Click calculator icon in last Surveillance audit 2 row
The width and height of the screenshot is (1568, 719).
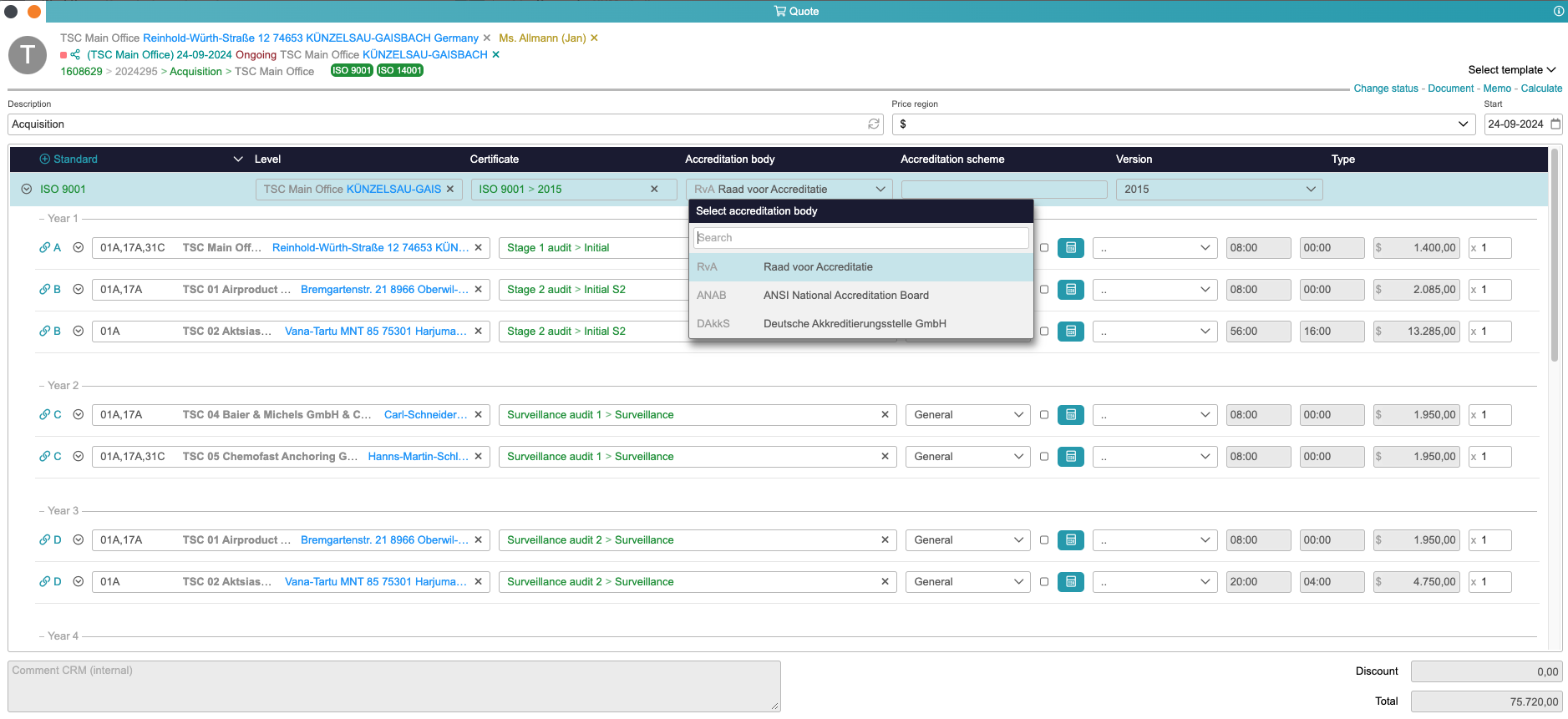click(x=1070, y=582)
